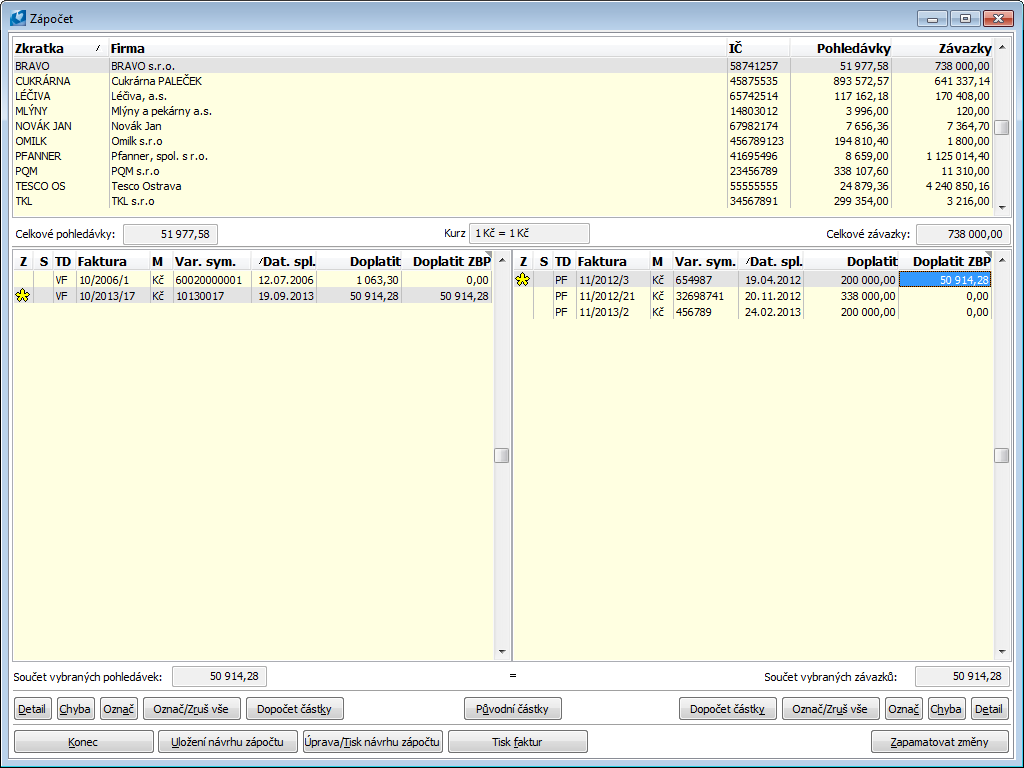Screen dimensions: 1024x768
Task: Select the PFANNER company row
Action: [x=503, y=156]
